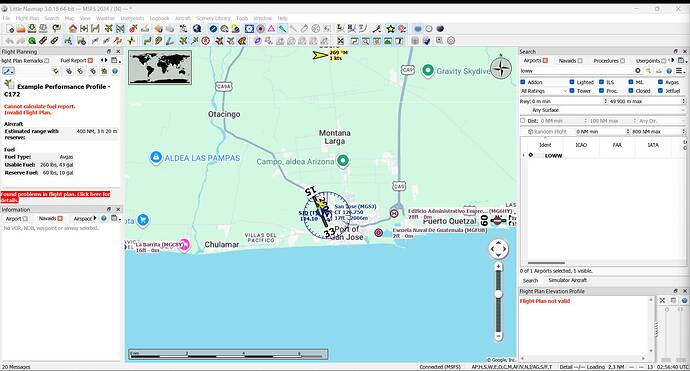Click the orange Open Flight Plan icon

[21, 29]
